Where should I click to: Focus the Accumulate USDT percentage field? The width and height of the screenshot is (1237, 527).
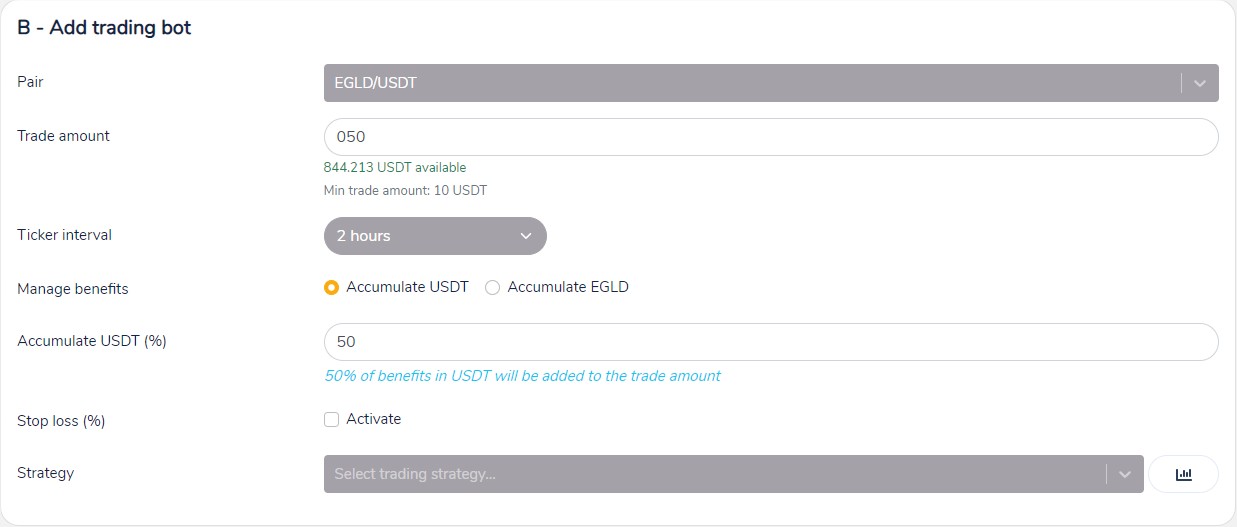(x=770, y=342)
